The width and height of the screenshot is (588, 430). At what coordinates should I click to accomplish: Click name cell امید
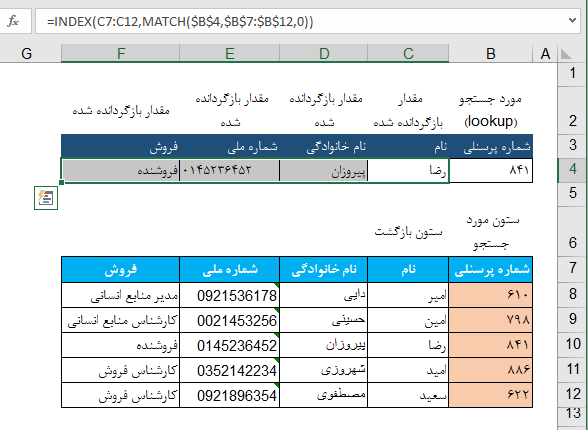(408, 370)
